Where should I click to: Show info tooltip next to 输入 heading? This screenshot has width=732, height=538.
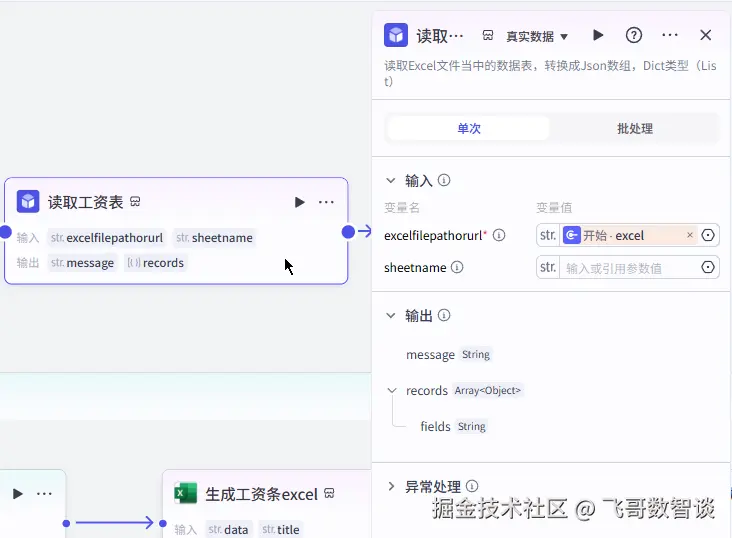(444, 180)
